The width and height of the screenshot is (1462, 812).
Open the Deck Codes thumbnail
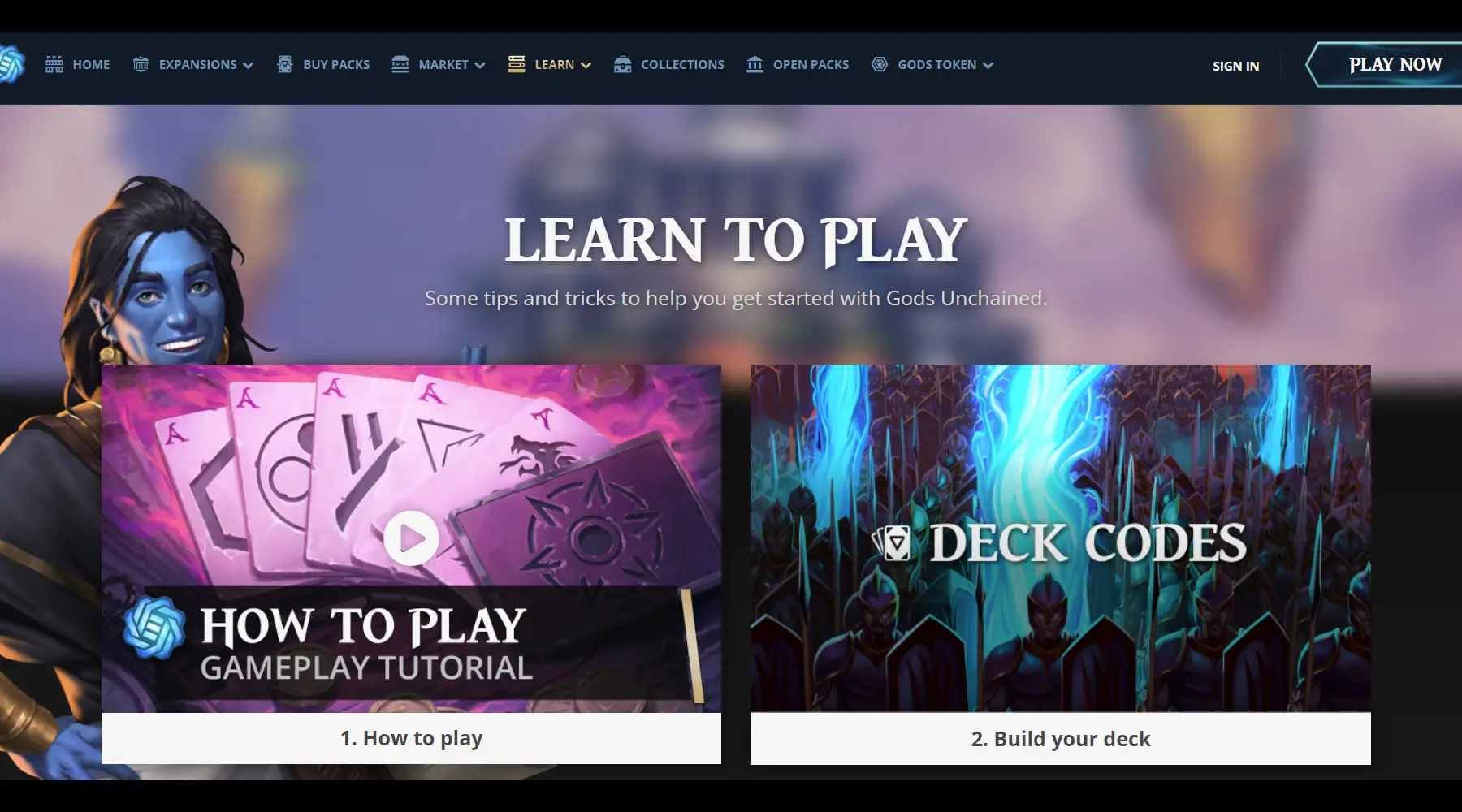(x=1061, y=538)
